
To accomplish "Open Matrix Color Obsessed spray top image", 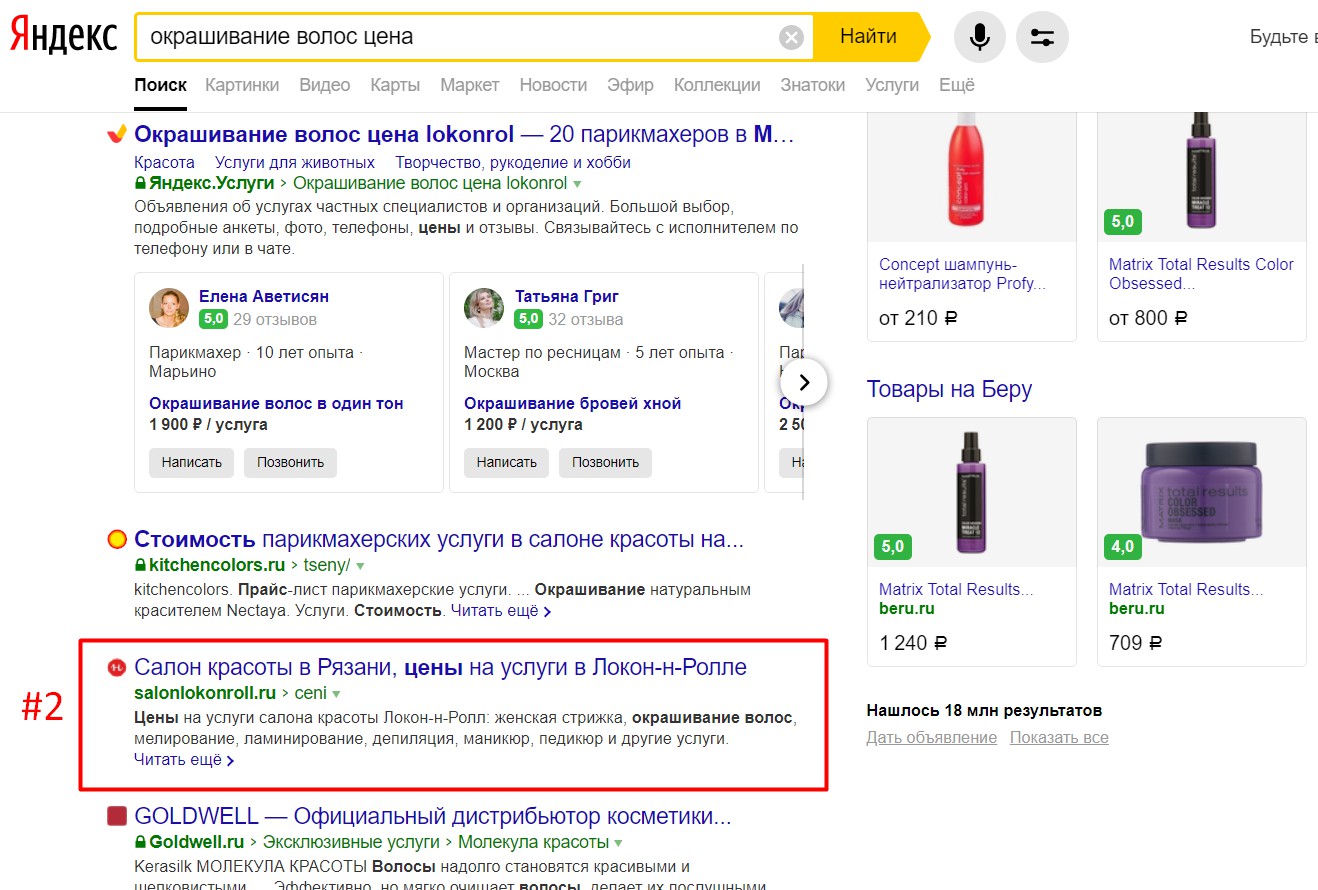I will (x=1202, y=177).
